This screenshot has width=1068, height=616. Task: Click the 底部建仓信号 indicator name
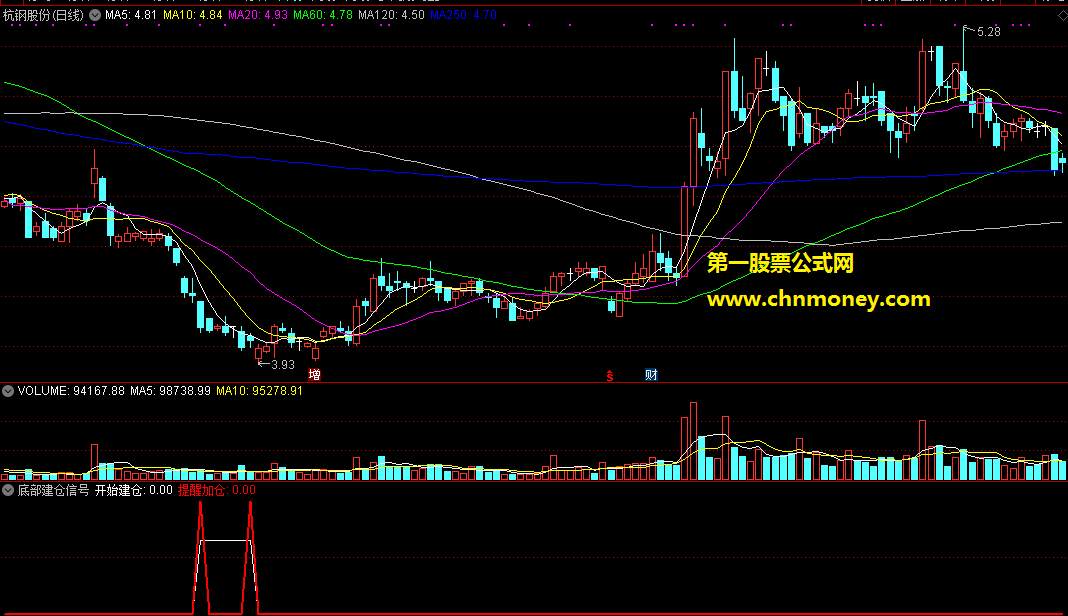[x=53, y=490]
